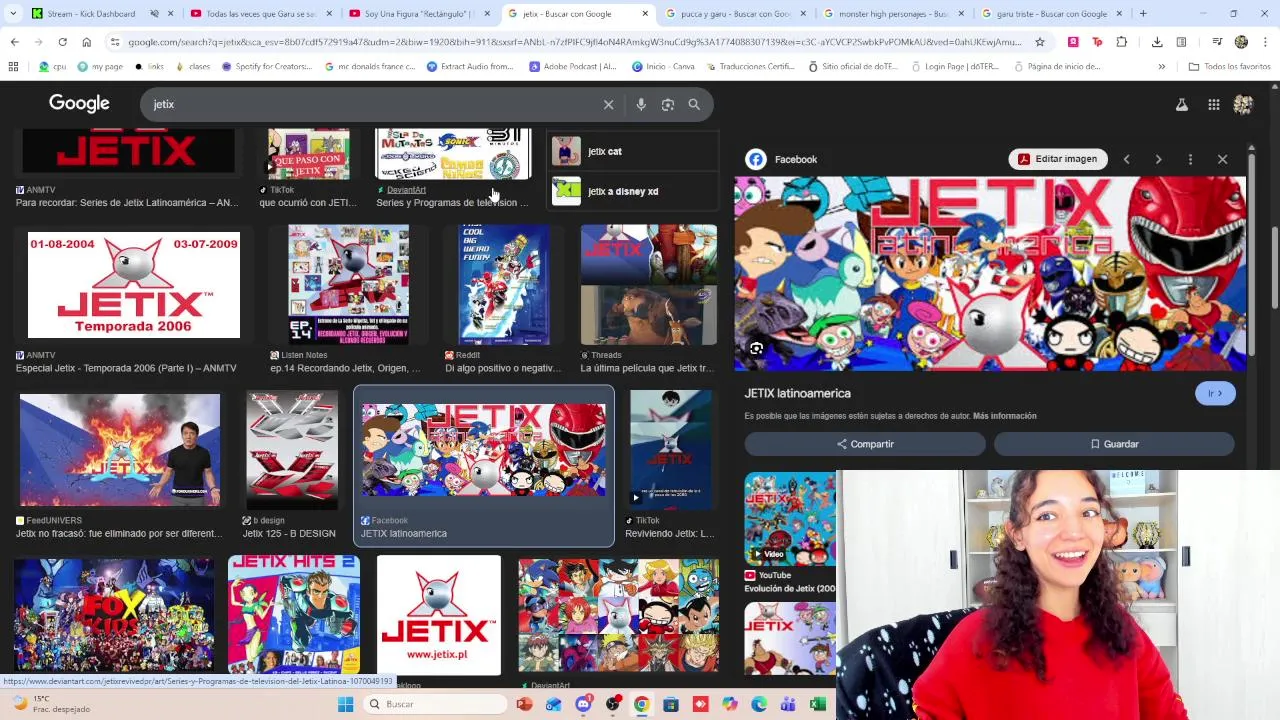Open the Google apps grid
The height and width of the screenshot is (720, 1280).
point(1213,104)
